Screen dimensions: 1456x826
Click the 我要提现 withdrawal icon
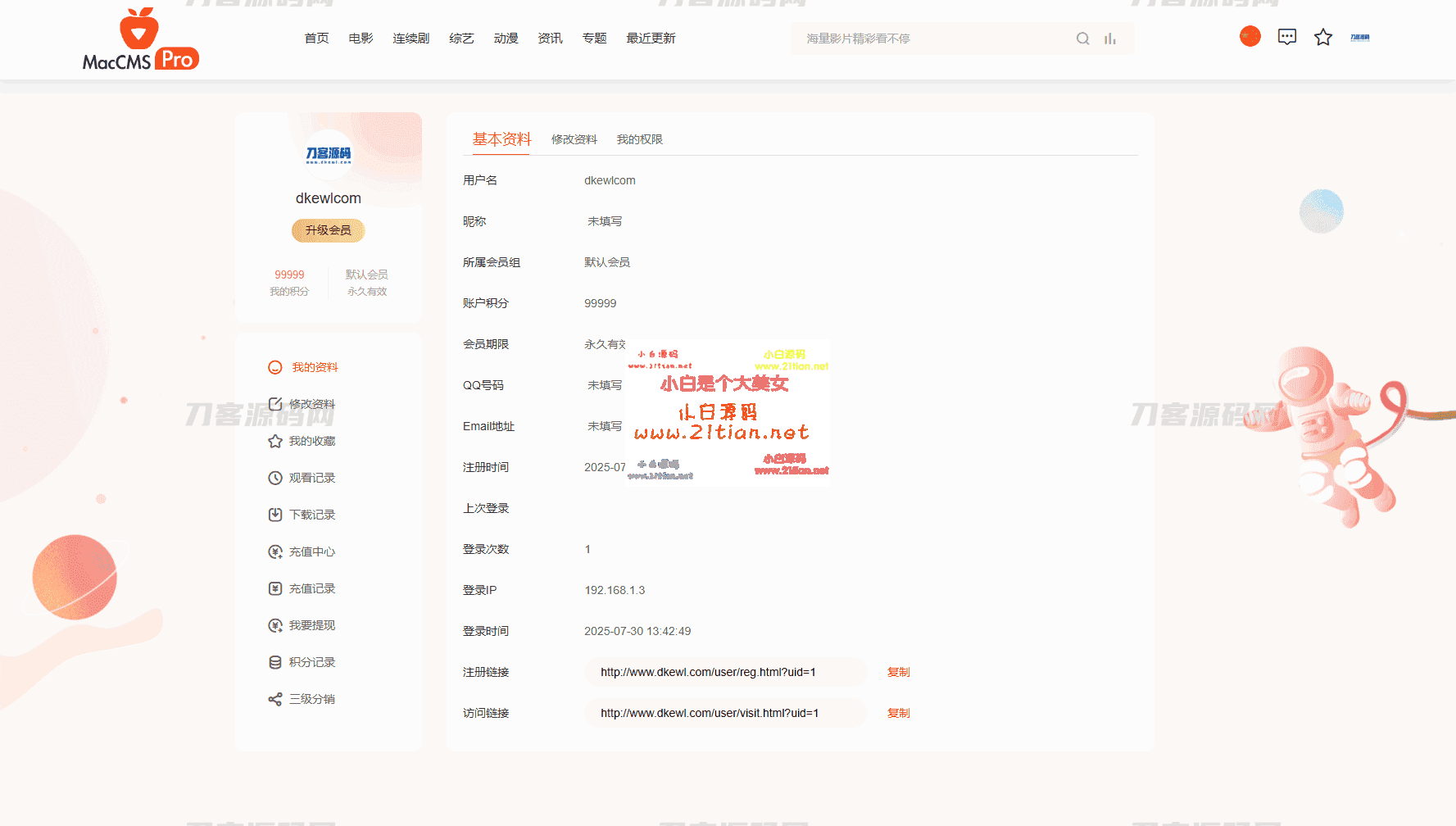274,625
